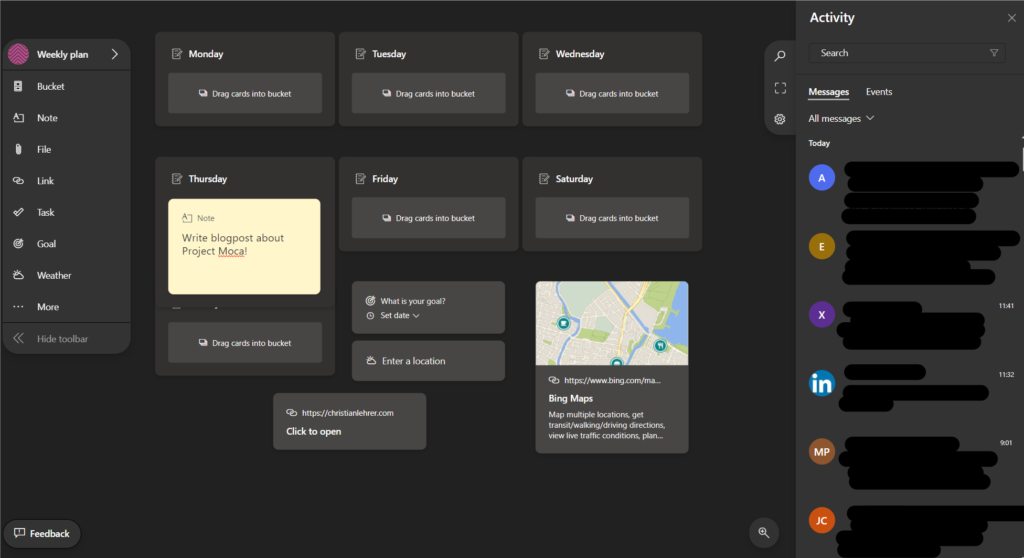Click Saturday's Drag cards into bucket area
Image resolution: width=1024 pixels, height=558 pixels.
(612, 218)
